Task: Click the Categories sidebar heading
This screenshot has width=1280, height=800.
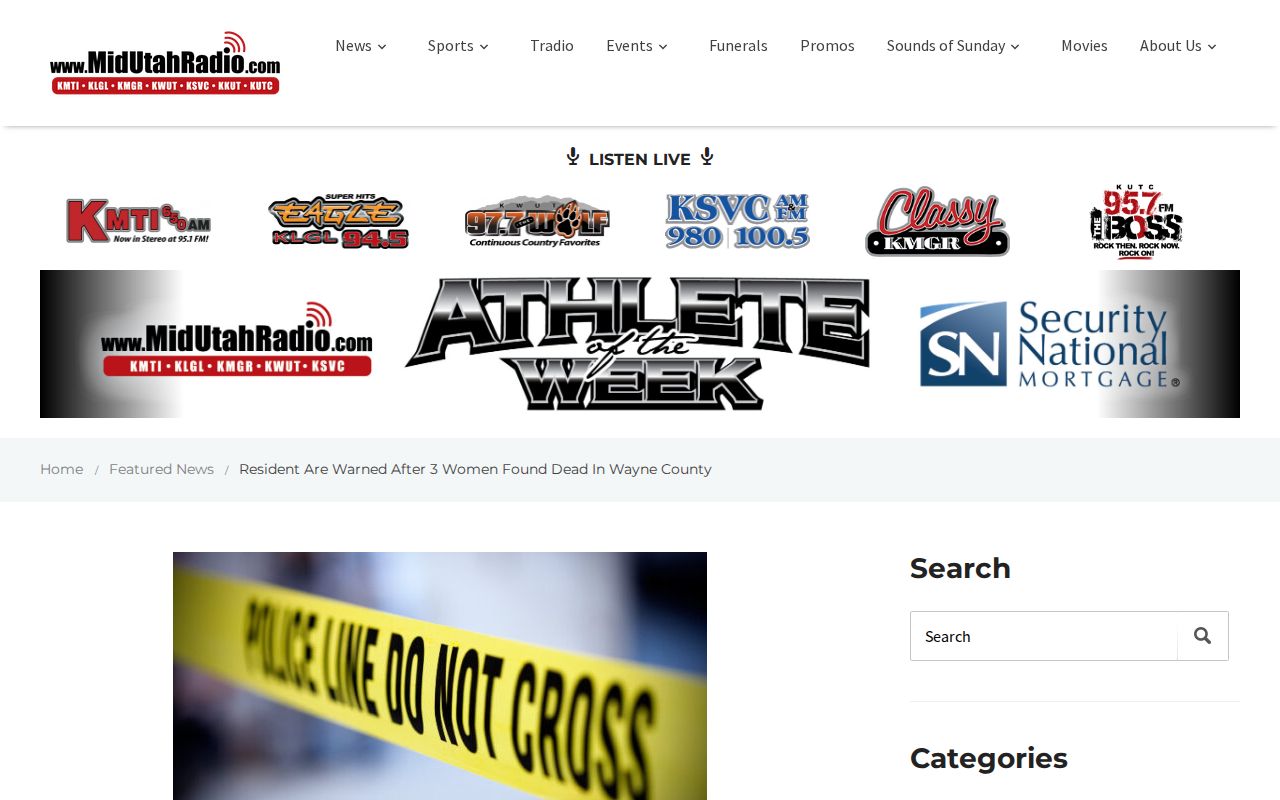Action: coord(989,758)
